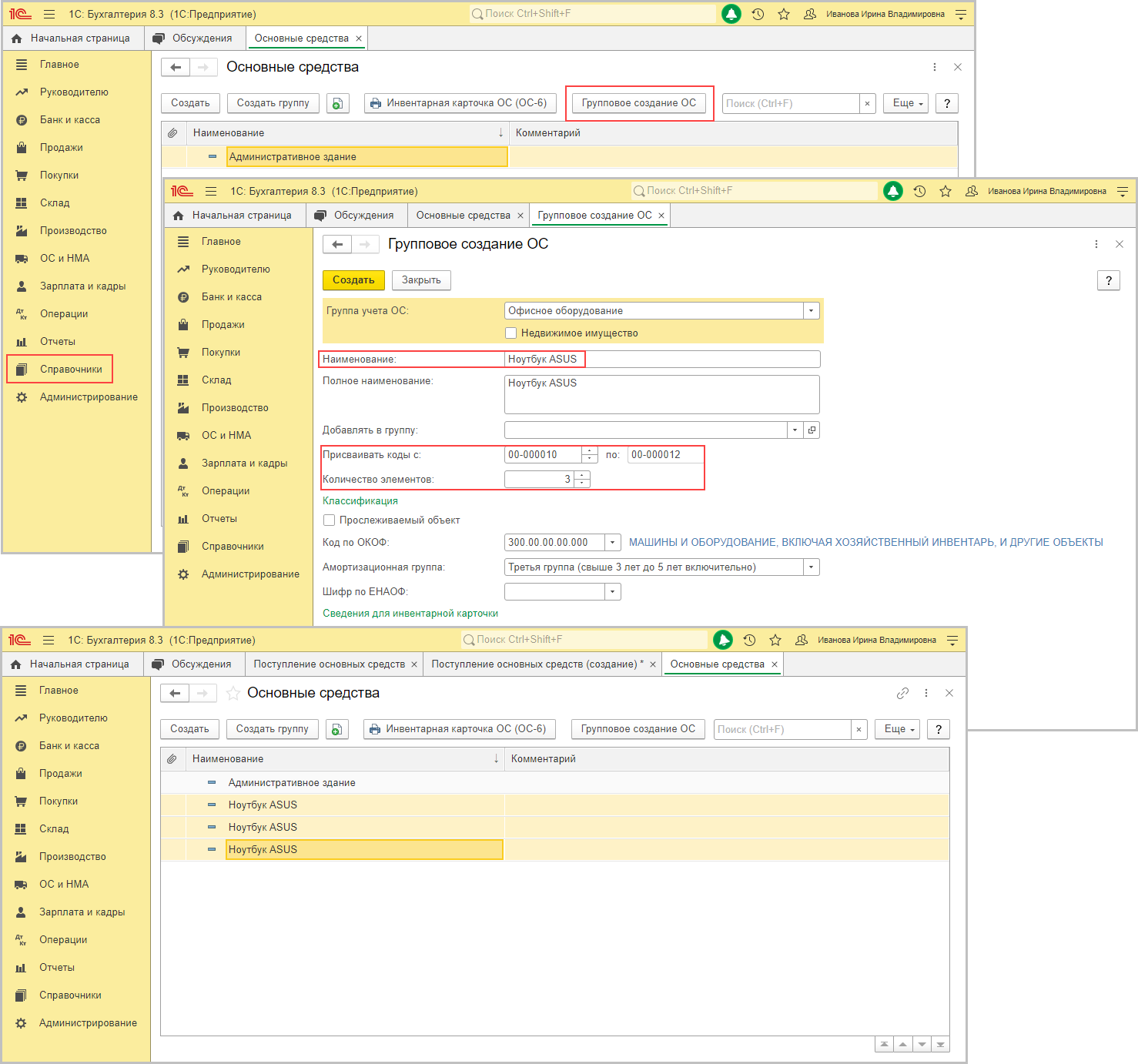Click back arrow in top Основные средства window
This screenshot has width=1138, height=1064.
point(176,68)
